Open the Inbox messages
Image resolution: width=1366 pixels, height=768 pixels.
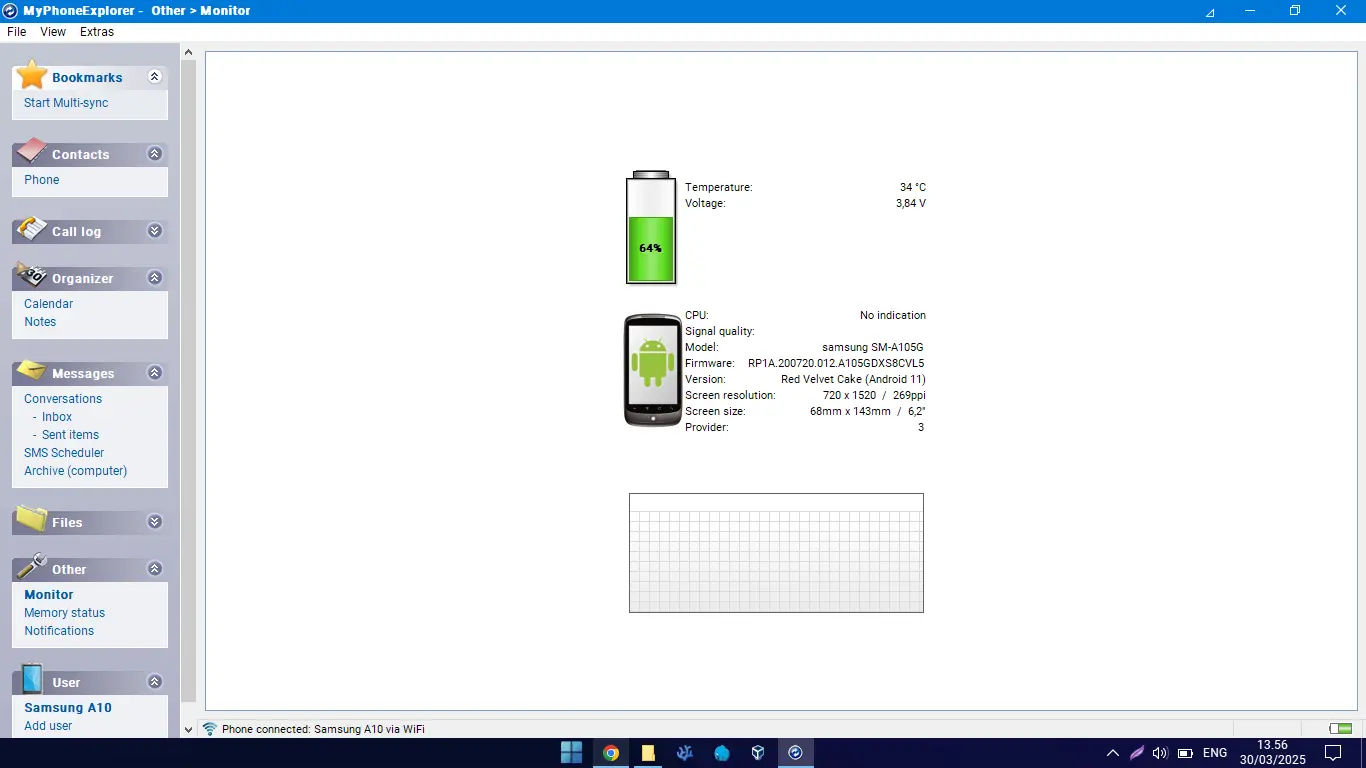(x=57, y=417)
